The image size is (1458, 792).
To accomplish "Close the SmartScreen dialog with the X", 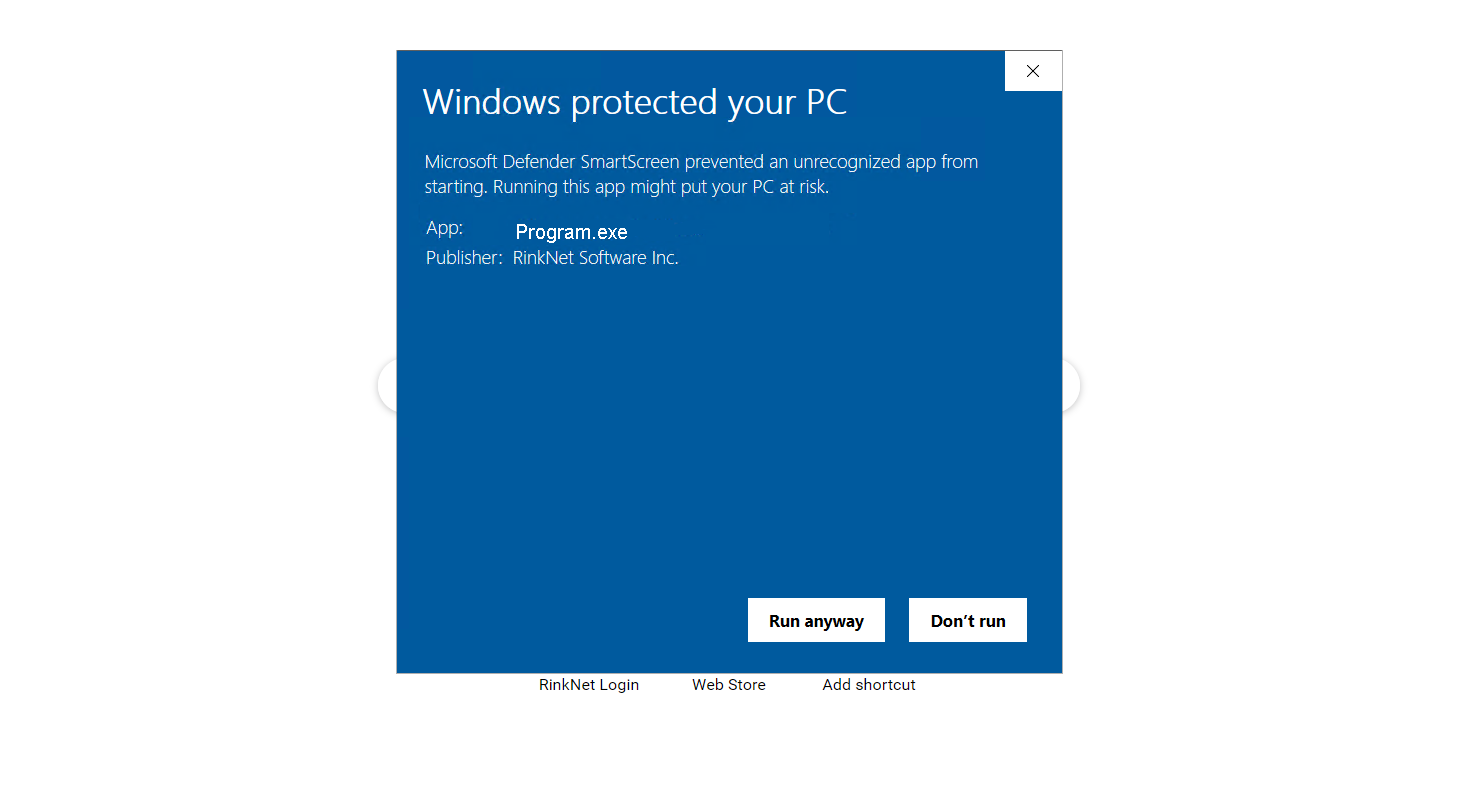I will pos(1033,71).
